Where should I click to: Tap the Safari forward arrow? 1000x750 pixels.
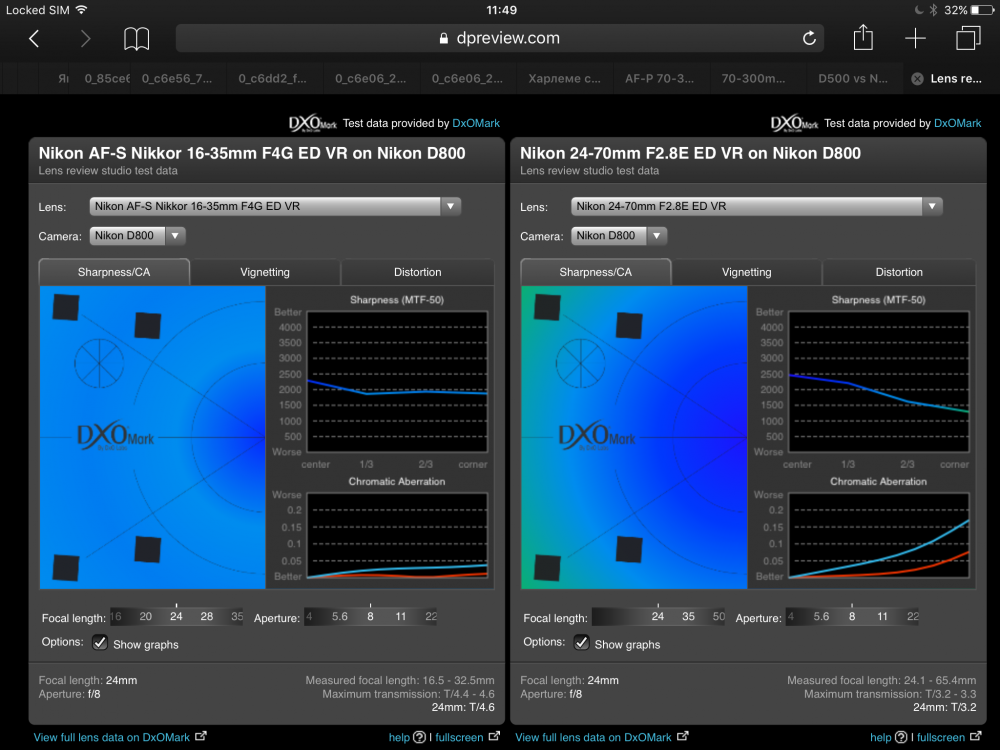click(85, 39)
